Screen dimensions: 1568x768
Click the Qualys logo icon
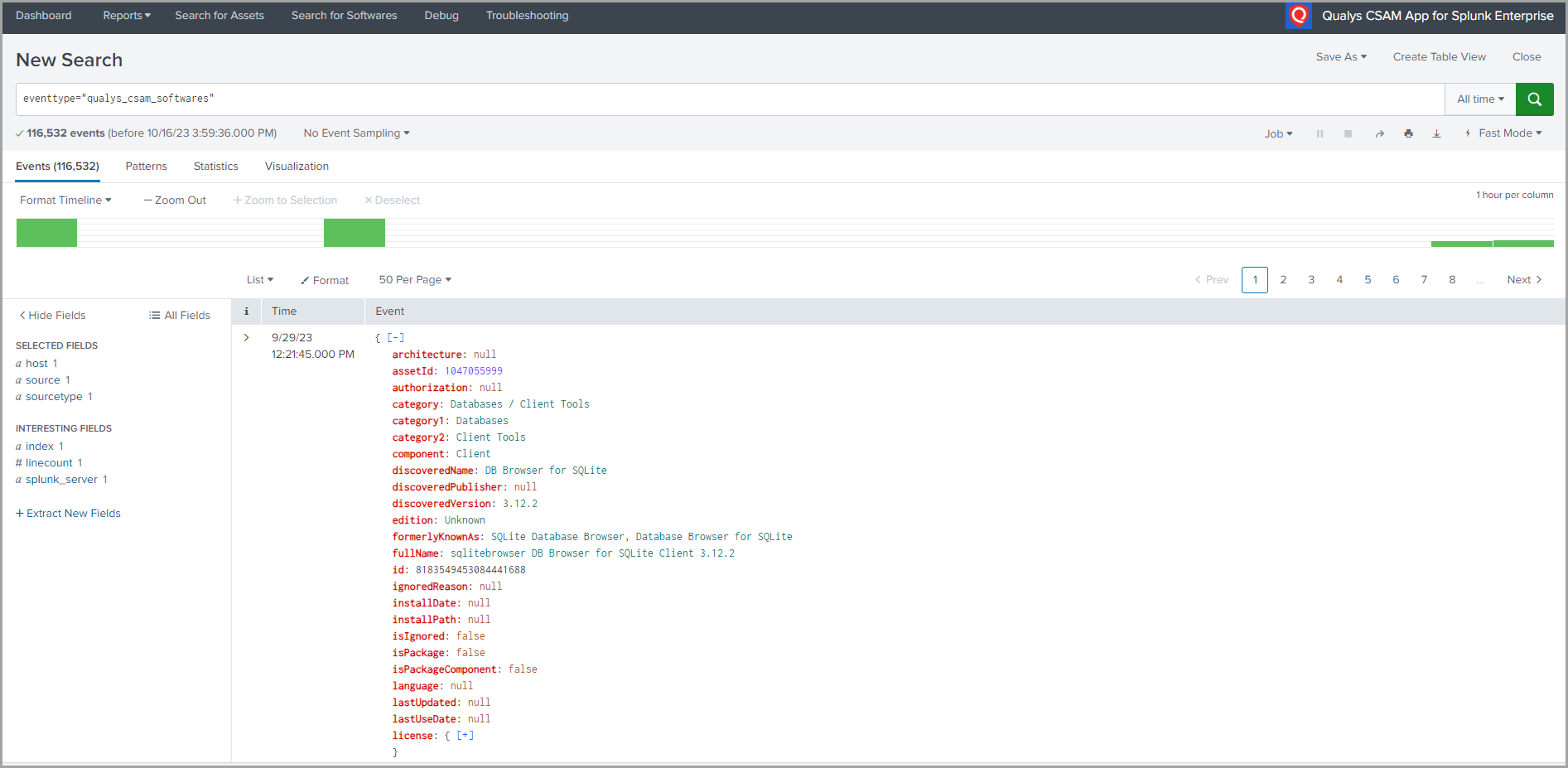1298,16
